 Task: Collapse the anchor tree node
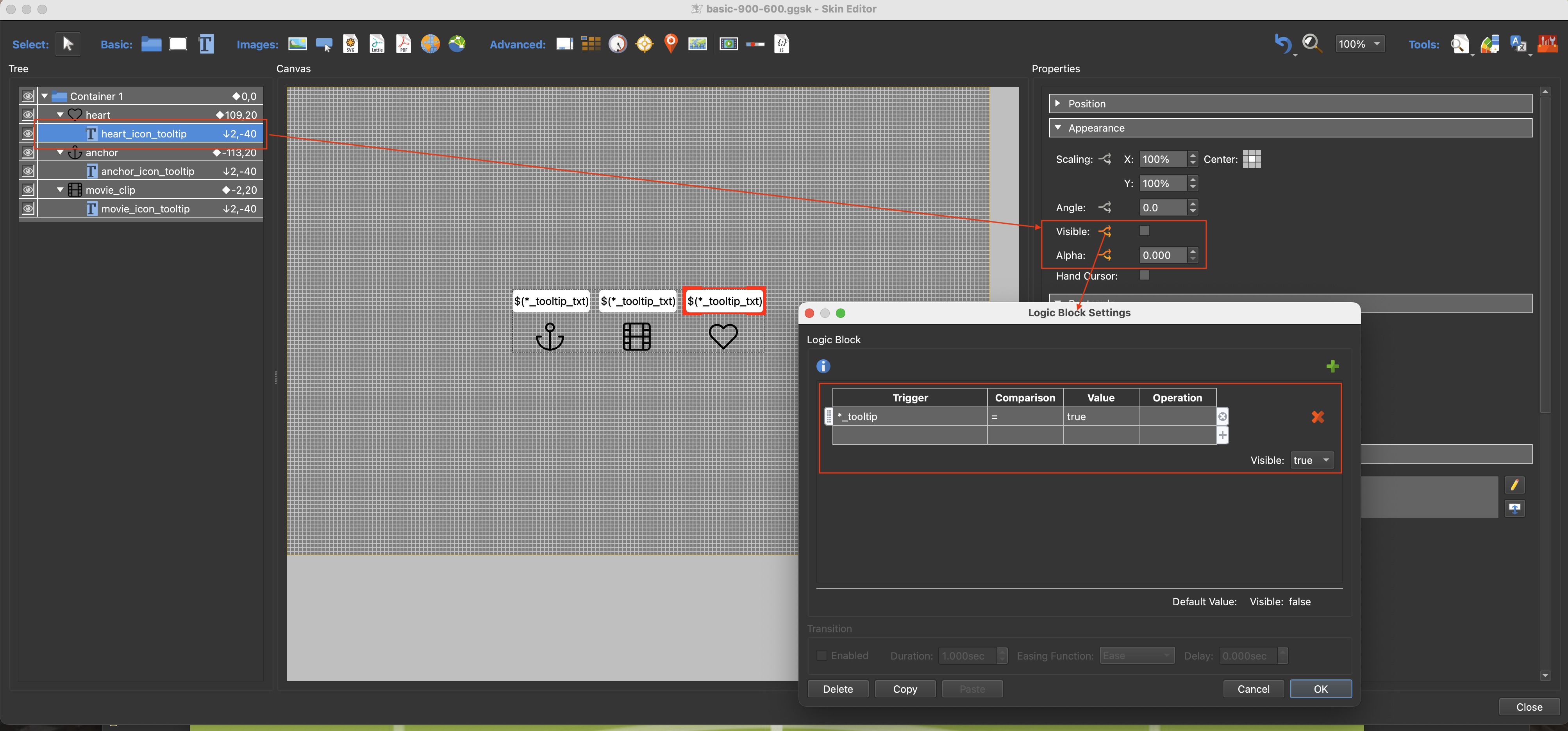pos(60,152)
